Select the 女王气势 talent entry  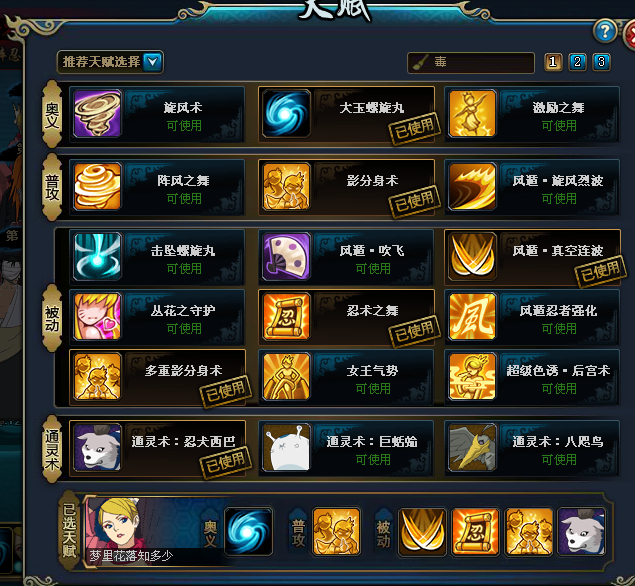click(x=346, y=377)
